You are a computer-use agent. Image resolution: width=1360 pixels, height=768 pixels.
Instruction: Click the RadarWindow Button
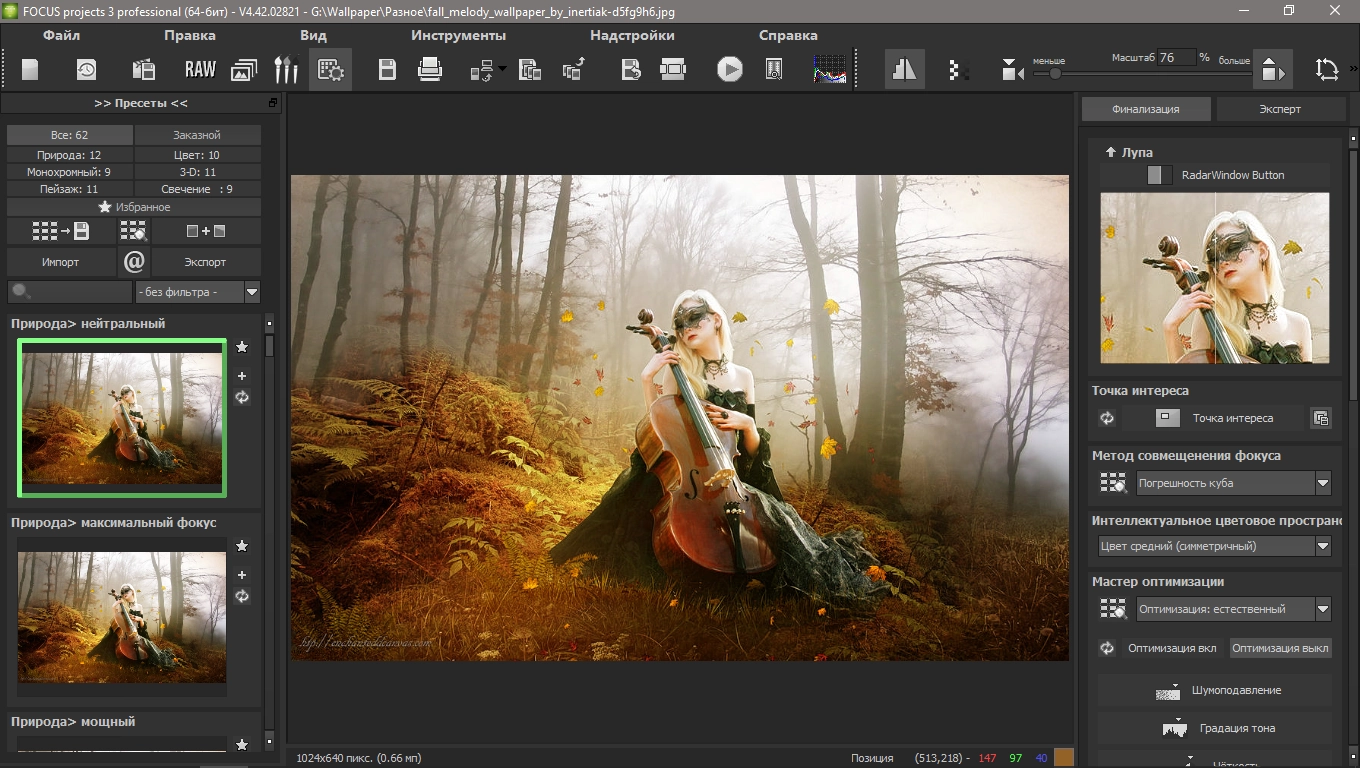1215,175
